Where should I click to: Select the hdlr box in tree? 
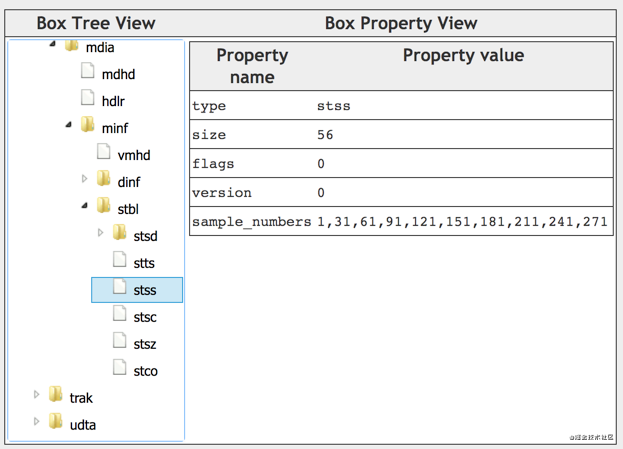(113, 101)
